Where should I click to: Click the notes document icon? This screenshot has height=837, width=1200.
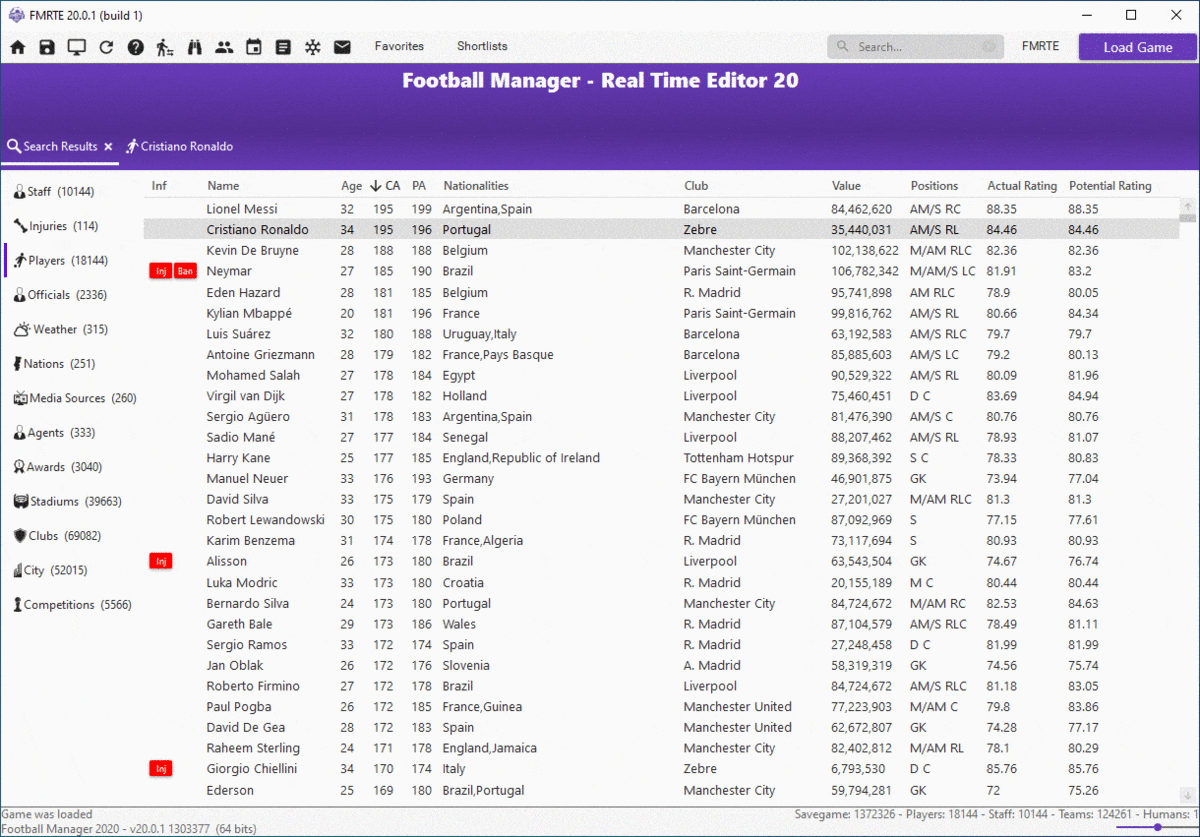pos(283,47)
